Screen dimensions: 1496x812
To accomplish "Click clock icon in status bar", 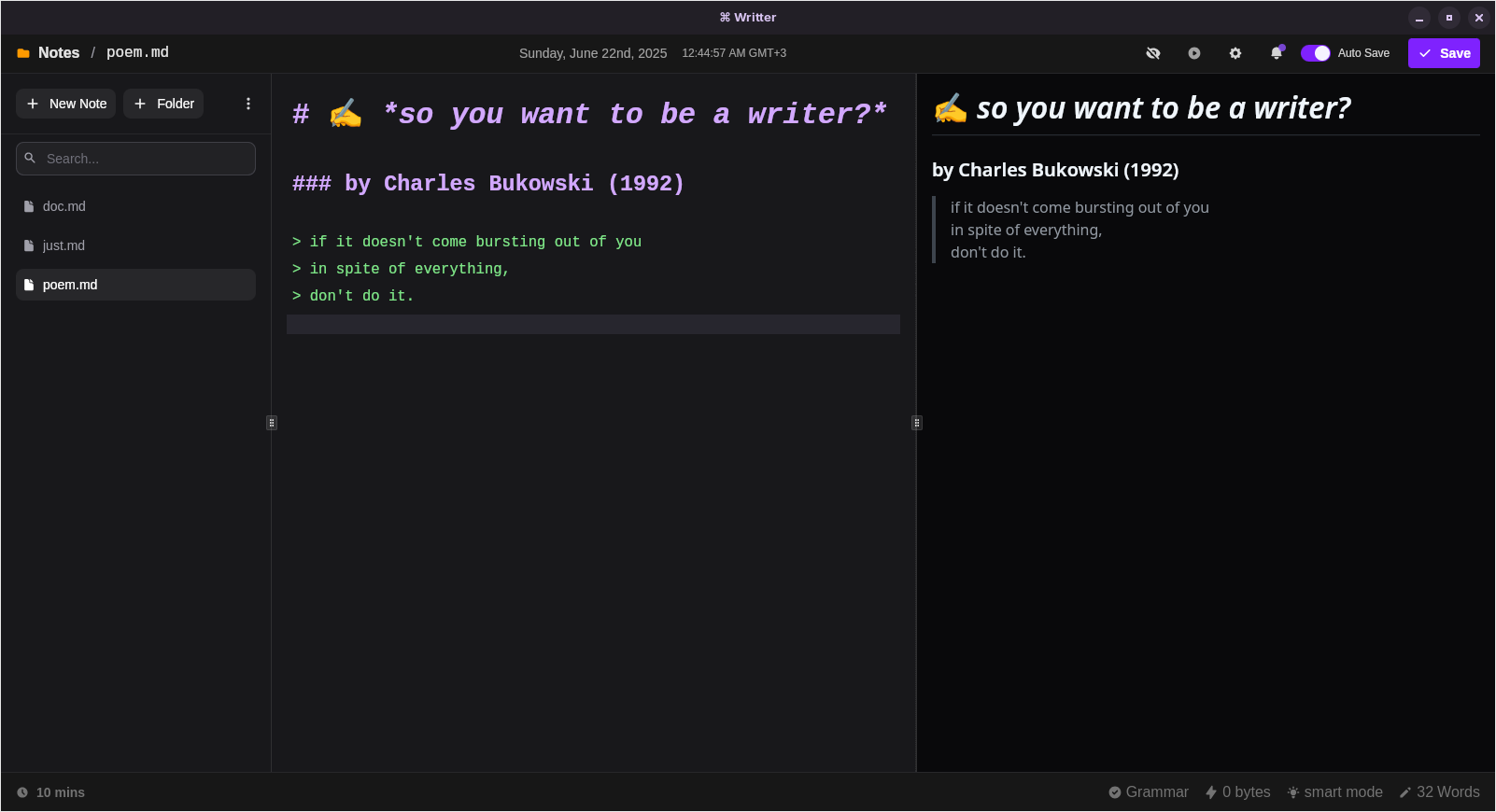I will pos(22,792).
